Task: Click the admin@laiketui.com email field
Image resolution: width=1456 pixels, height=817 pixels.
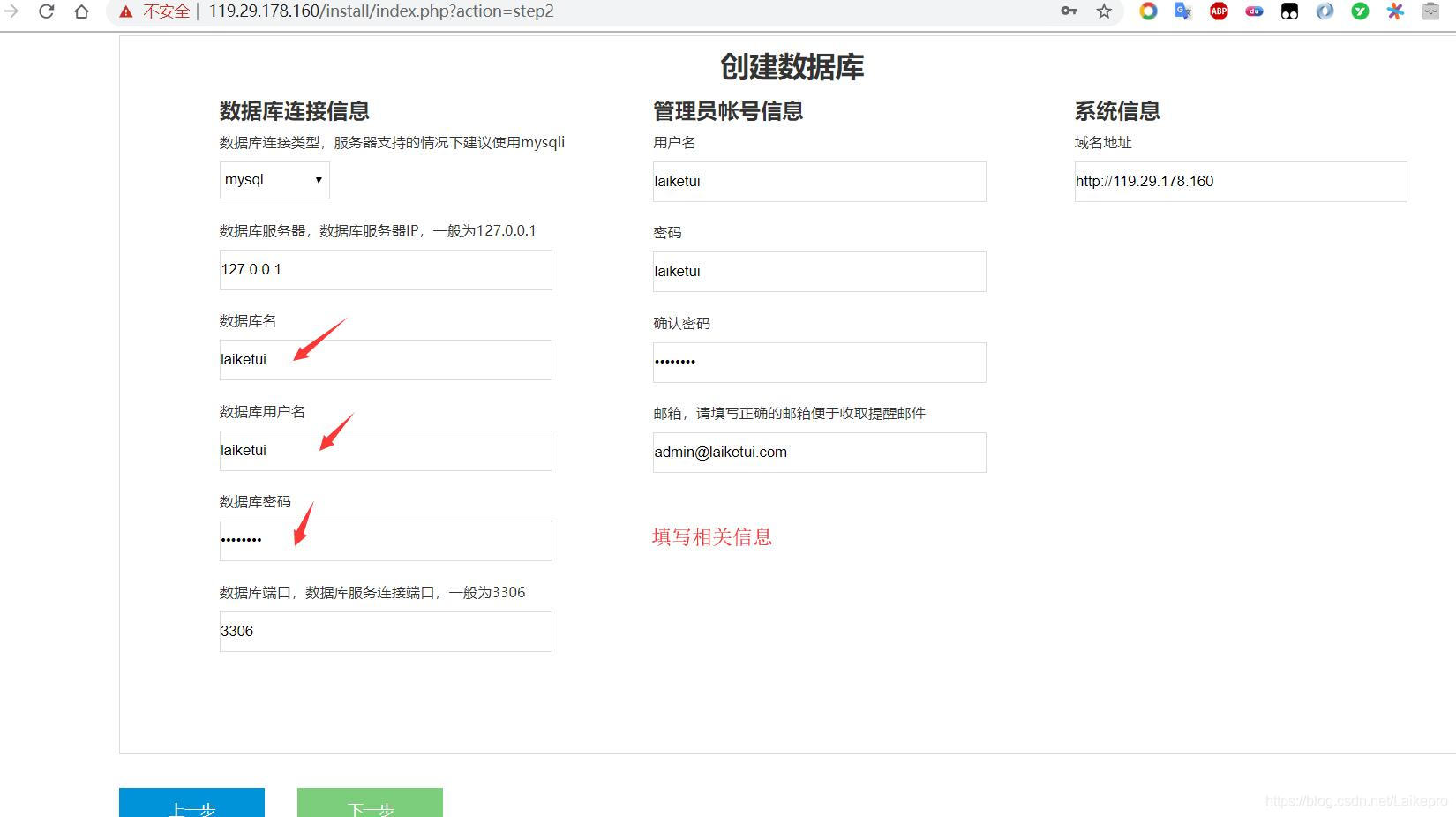Action: [818, 452]
